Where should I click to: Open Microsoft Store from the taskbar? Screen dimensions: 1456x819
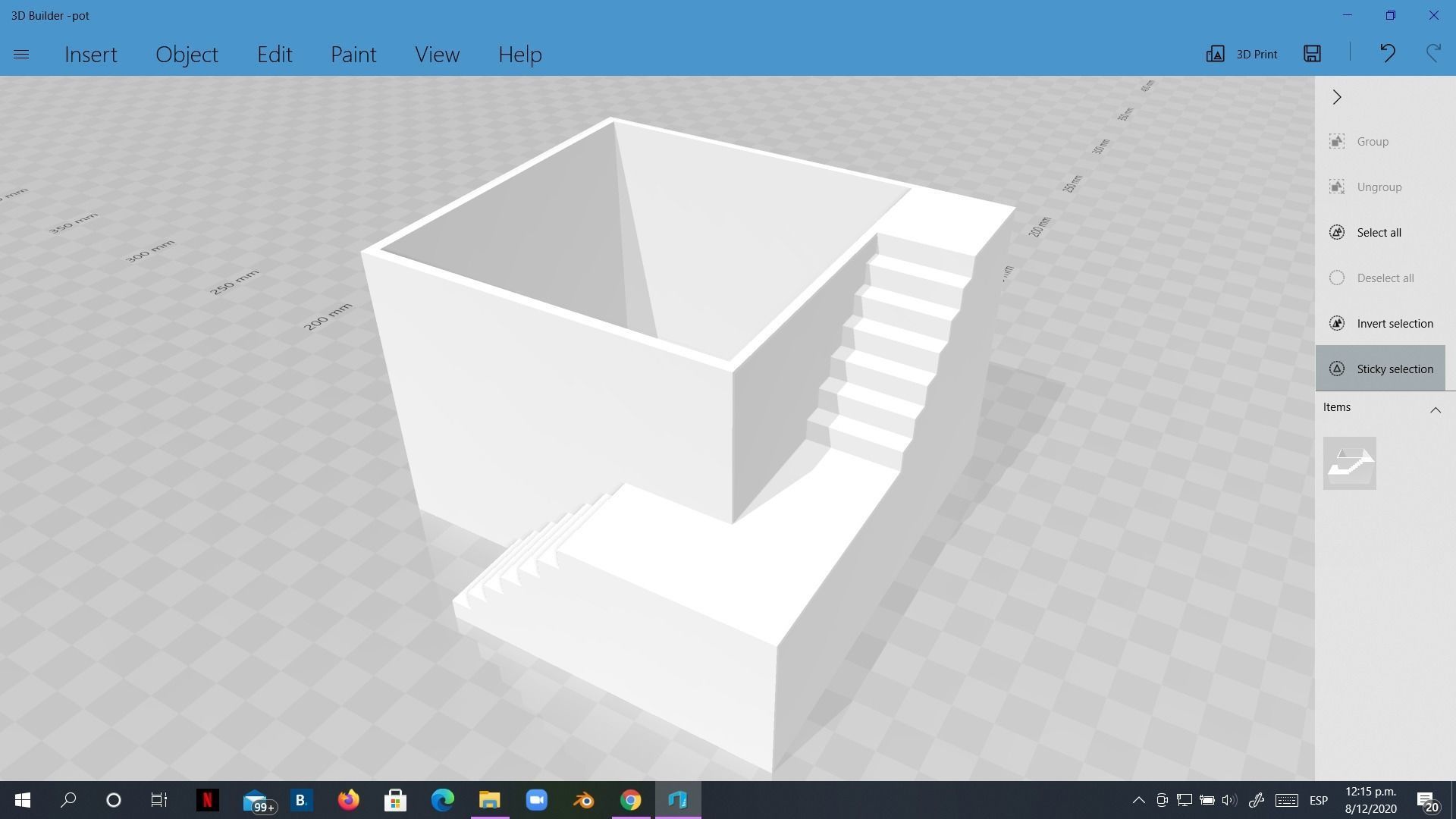pos(395,800)
